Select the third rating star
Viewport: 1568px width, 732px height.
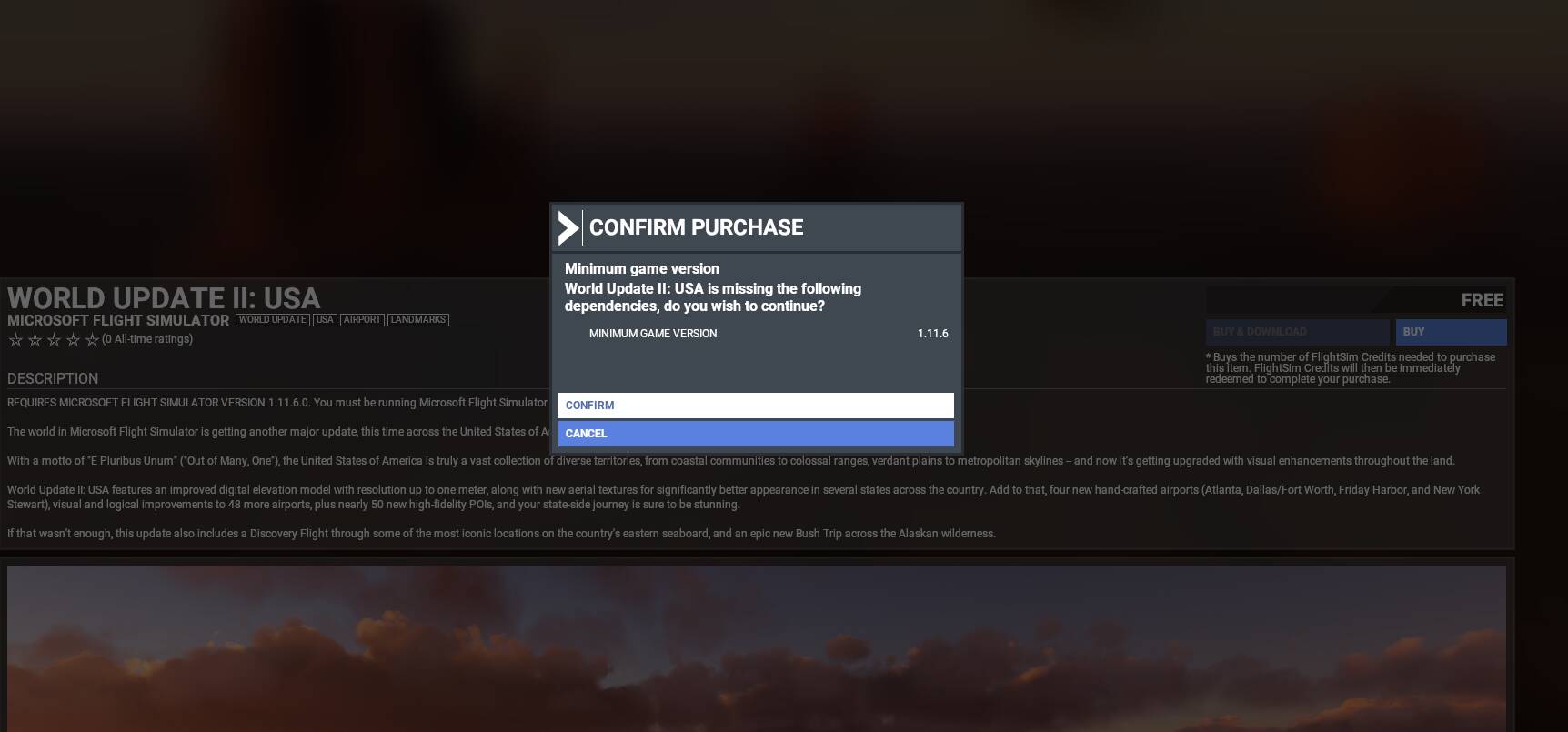[x=54, y=340]
